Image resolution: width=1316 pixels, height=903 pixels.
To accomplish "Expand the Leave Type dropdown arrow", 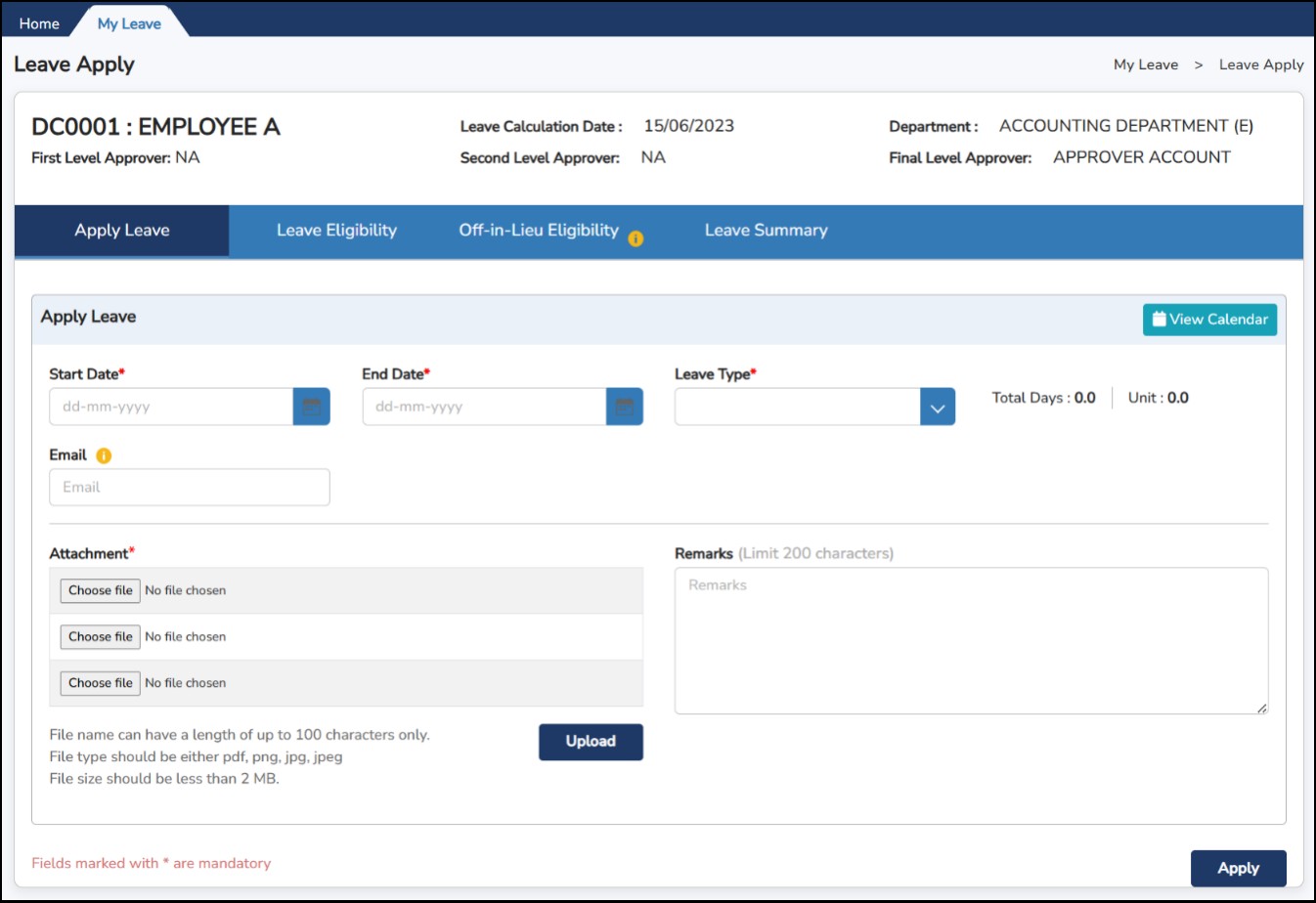I will pos(938,407).
